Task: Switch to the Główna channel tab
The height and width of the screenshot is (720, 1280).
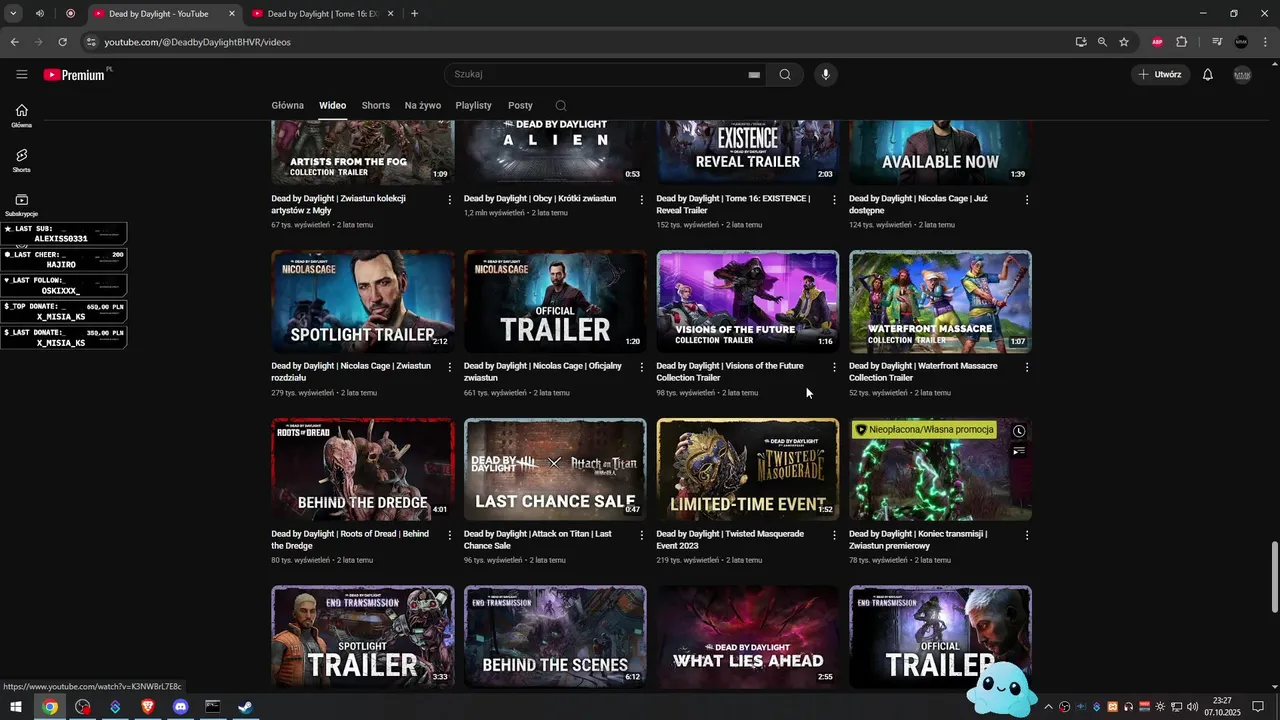Action: pos(287,105)
